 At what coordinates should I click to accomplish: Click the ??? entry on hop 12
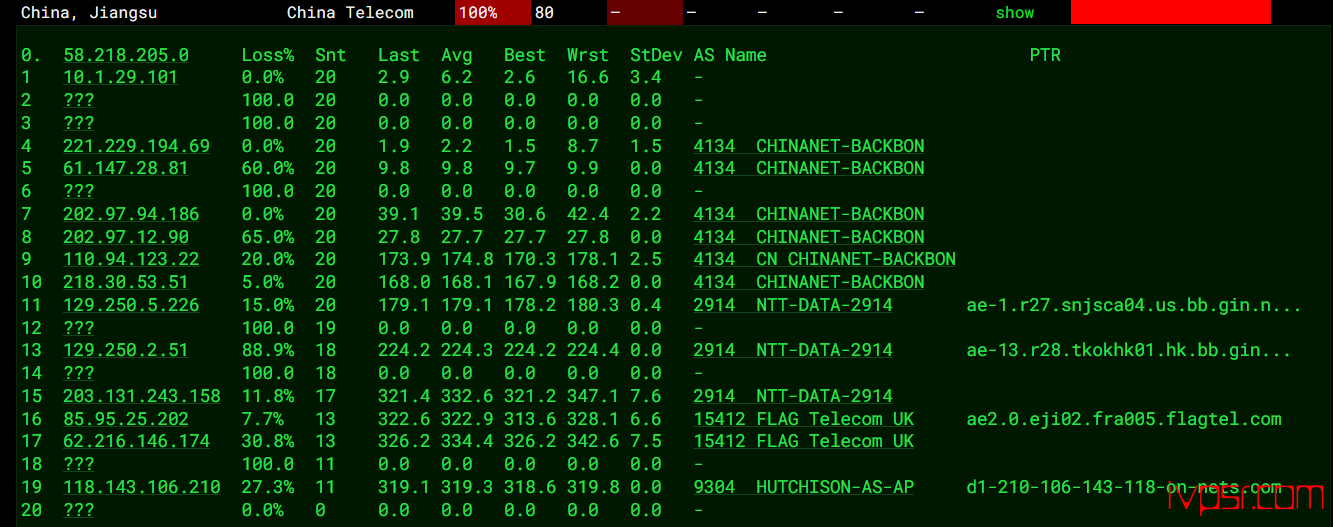78,328
